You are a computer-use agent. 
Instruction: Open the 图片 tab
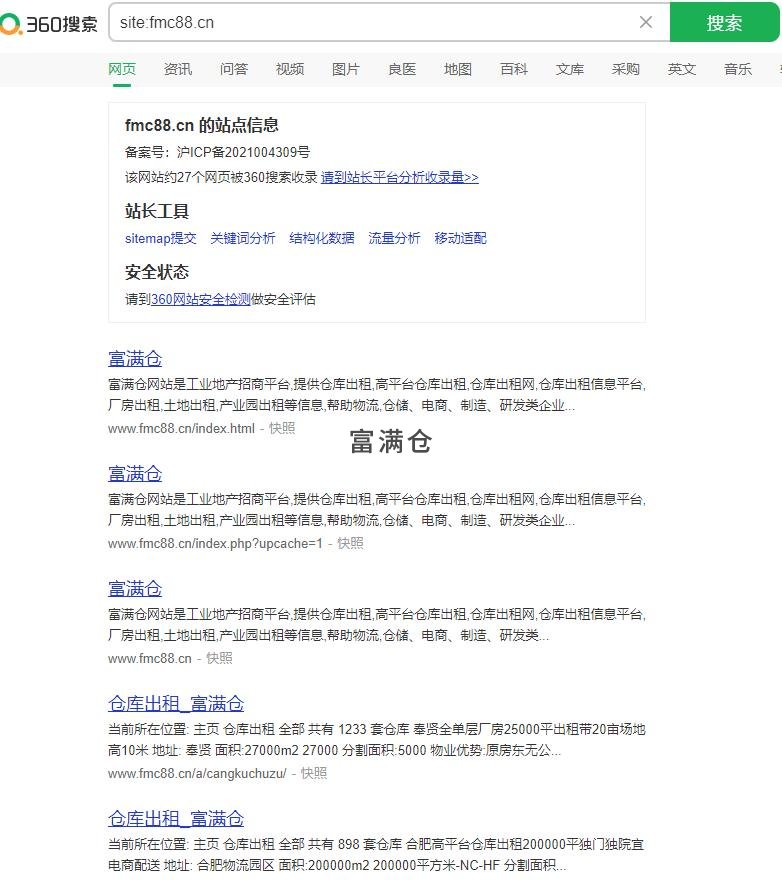345,69
